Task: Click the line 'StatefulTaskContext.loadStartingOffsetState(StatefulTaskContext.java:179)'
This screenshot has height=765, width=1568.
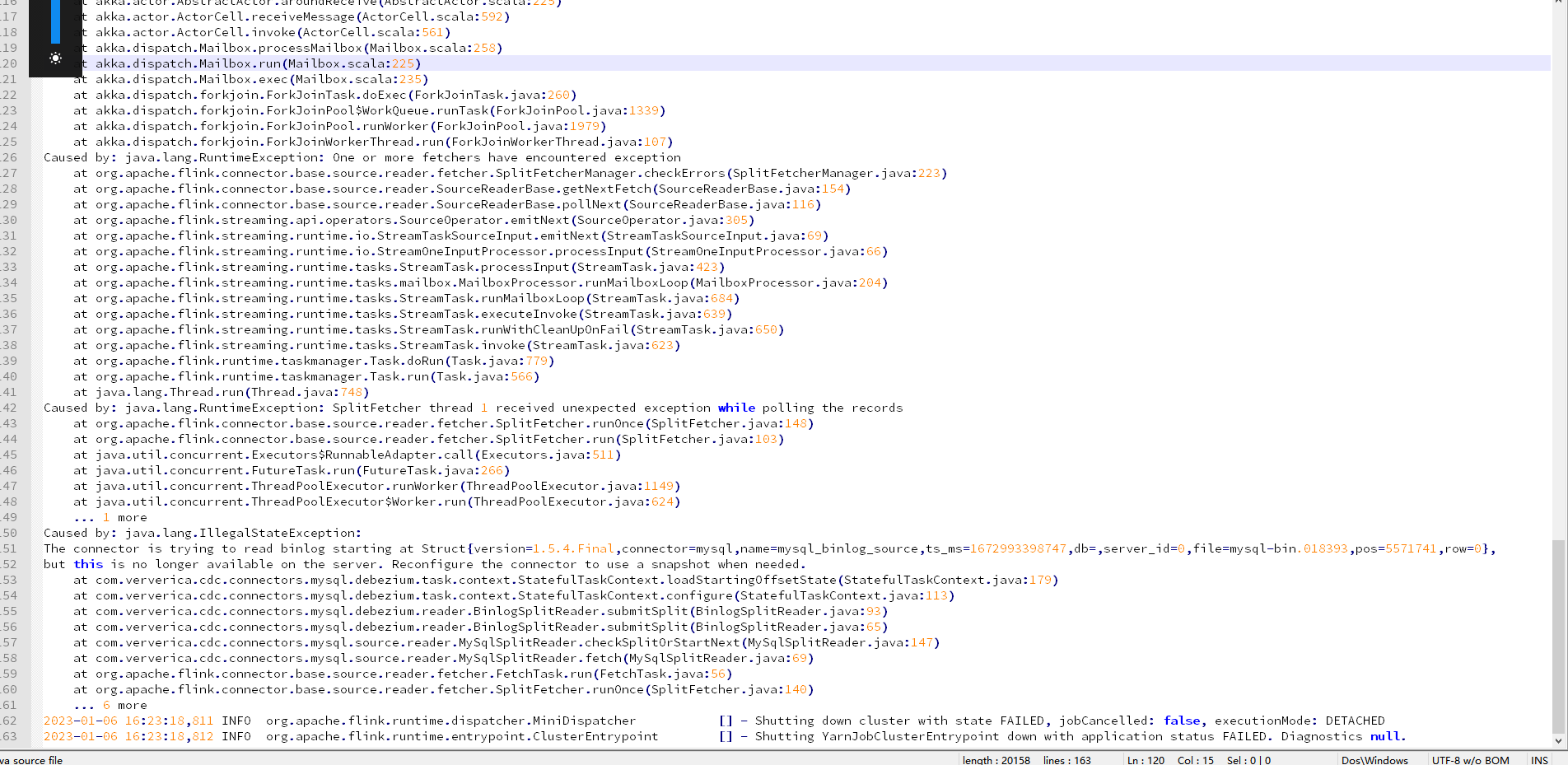Action: pyautogui.click(x=566, y=580)
